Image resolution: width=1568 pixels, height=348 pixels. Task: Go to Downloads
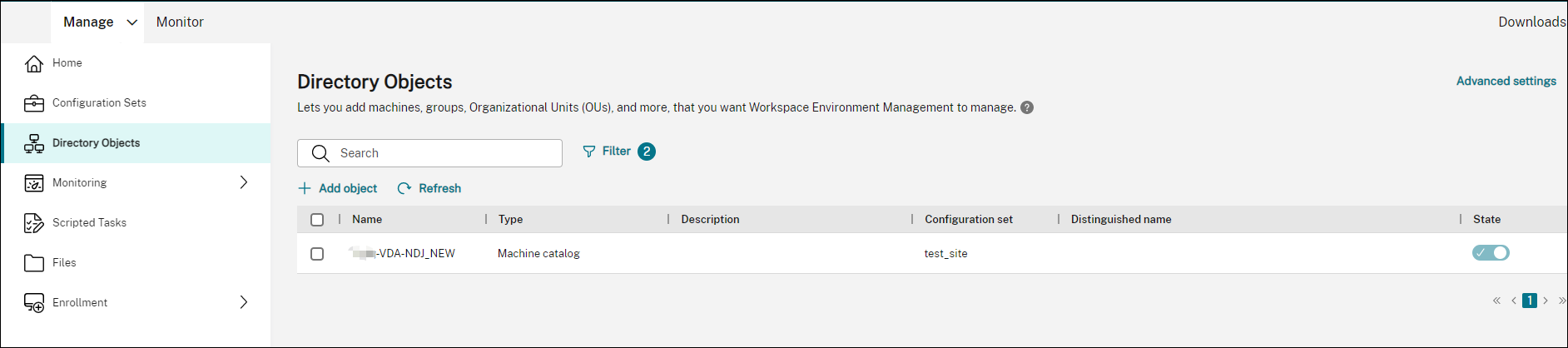click(x=1531, y=22)
